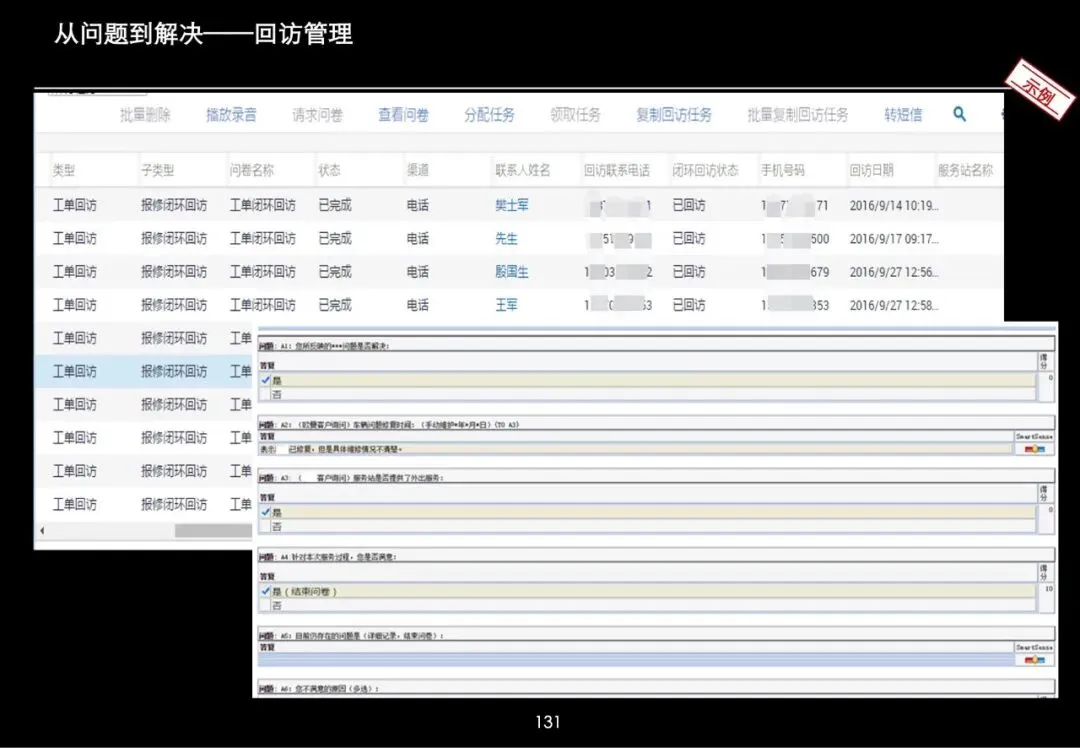The height and width of the screenshot is (748, 1080).
Task: Sort by the 问卷名称 column header
Action: [251, 170]
